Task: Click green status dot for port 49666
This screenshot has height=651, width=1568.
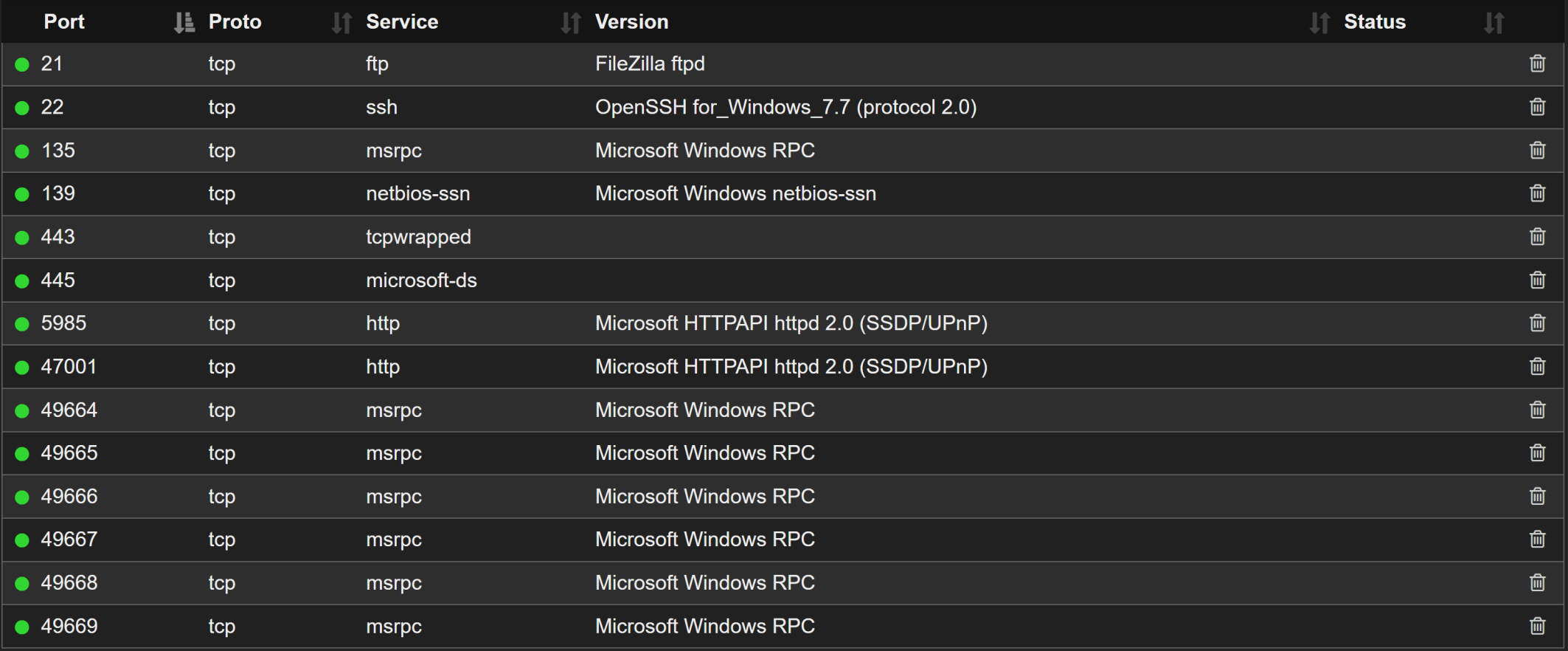Action: coord(22,497)
